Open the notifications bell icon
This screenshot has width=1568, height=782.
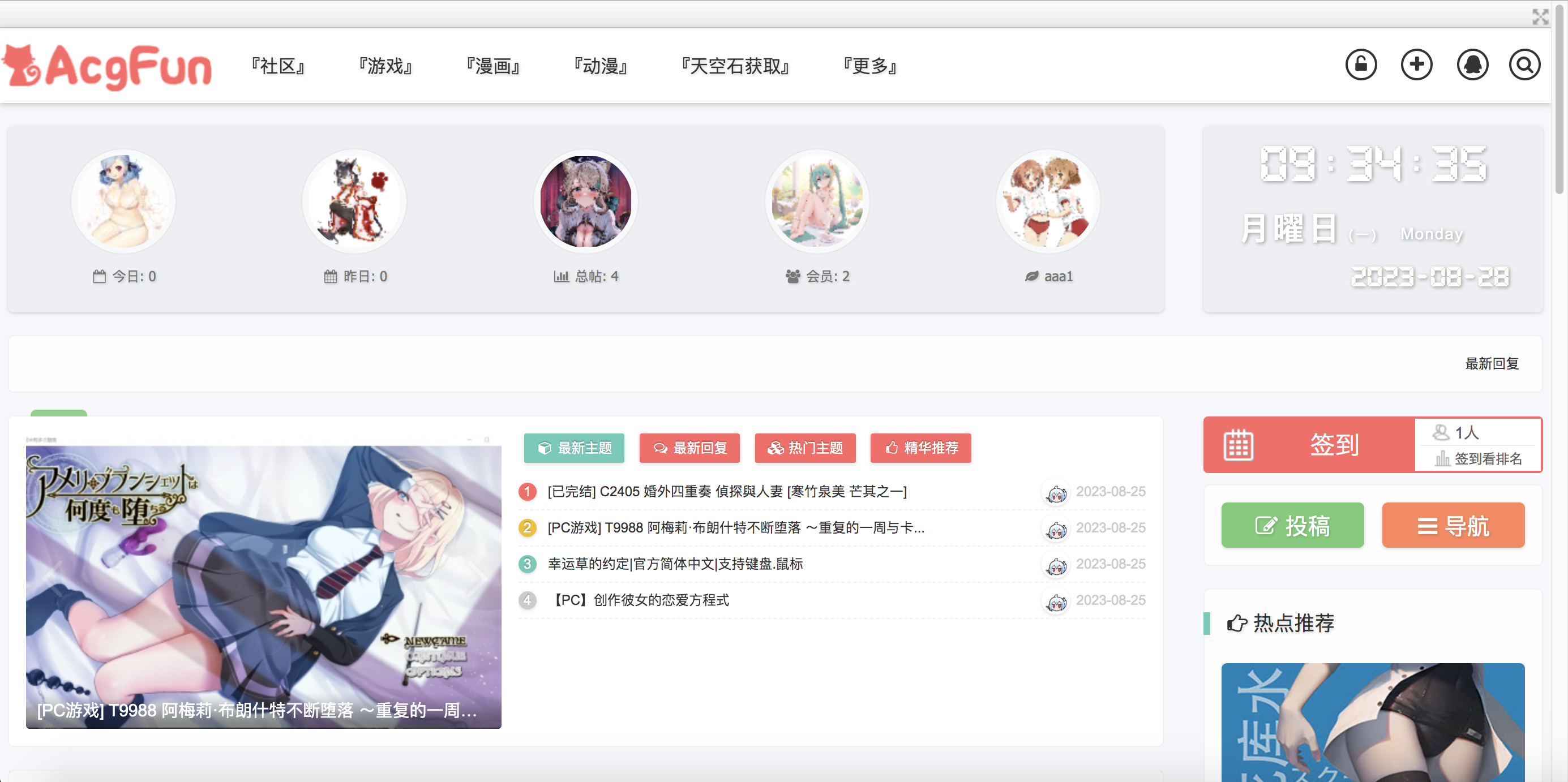point(1472,65)
